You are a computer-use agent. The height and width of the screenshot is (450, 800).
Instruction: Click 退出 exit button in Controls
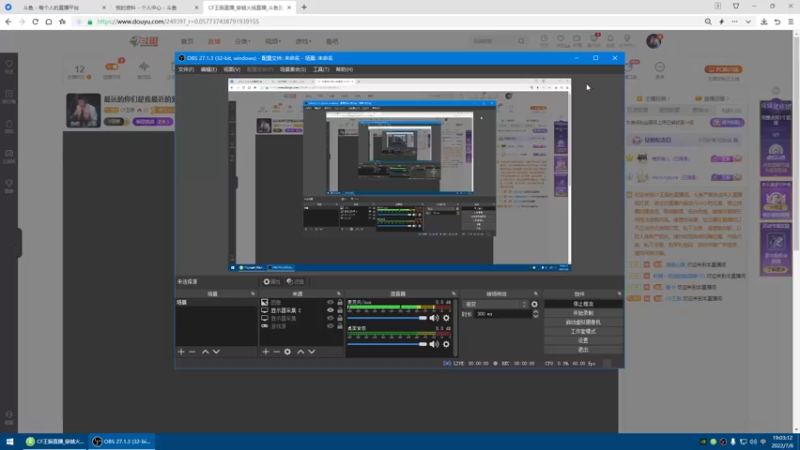coord(583,350)
